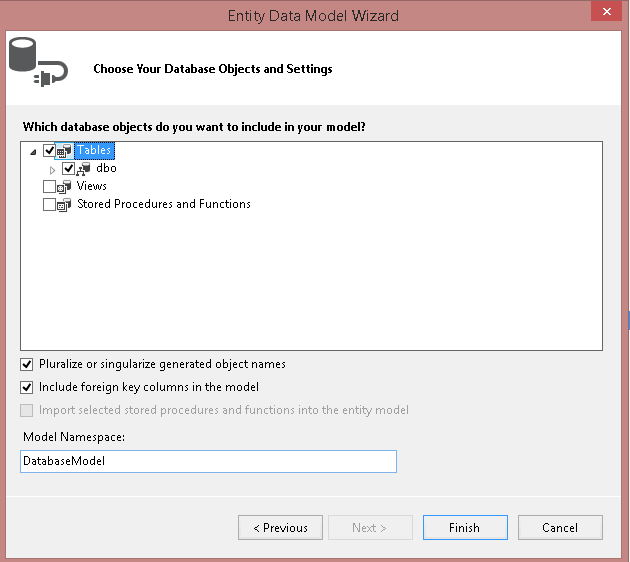The height and width of the screenshot is (562, 630).
Task: Select the Tables tree item label
Action: coord(94,151)
